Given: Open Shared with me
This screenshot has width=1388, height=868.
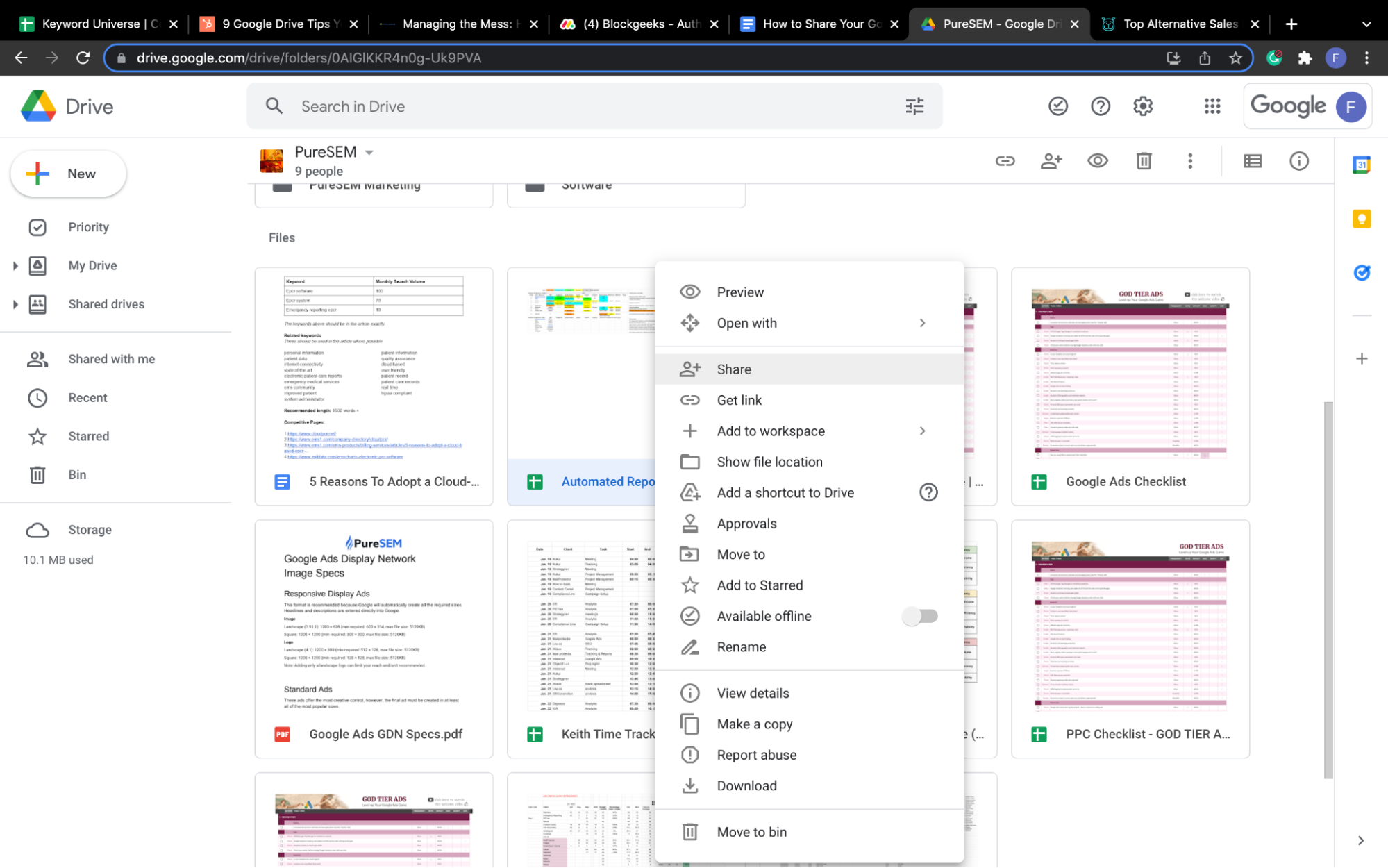Looking at the screenshot, I should 111,359.
